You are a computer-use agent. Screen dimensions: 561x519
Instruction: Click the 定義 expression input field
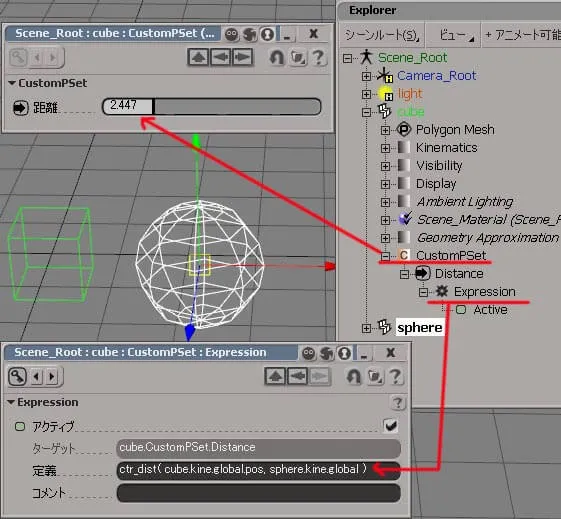click(x=258, y=470)
